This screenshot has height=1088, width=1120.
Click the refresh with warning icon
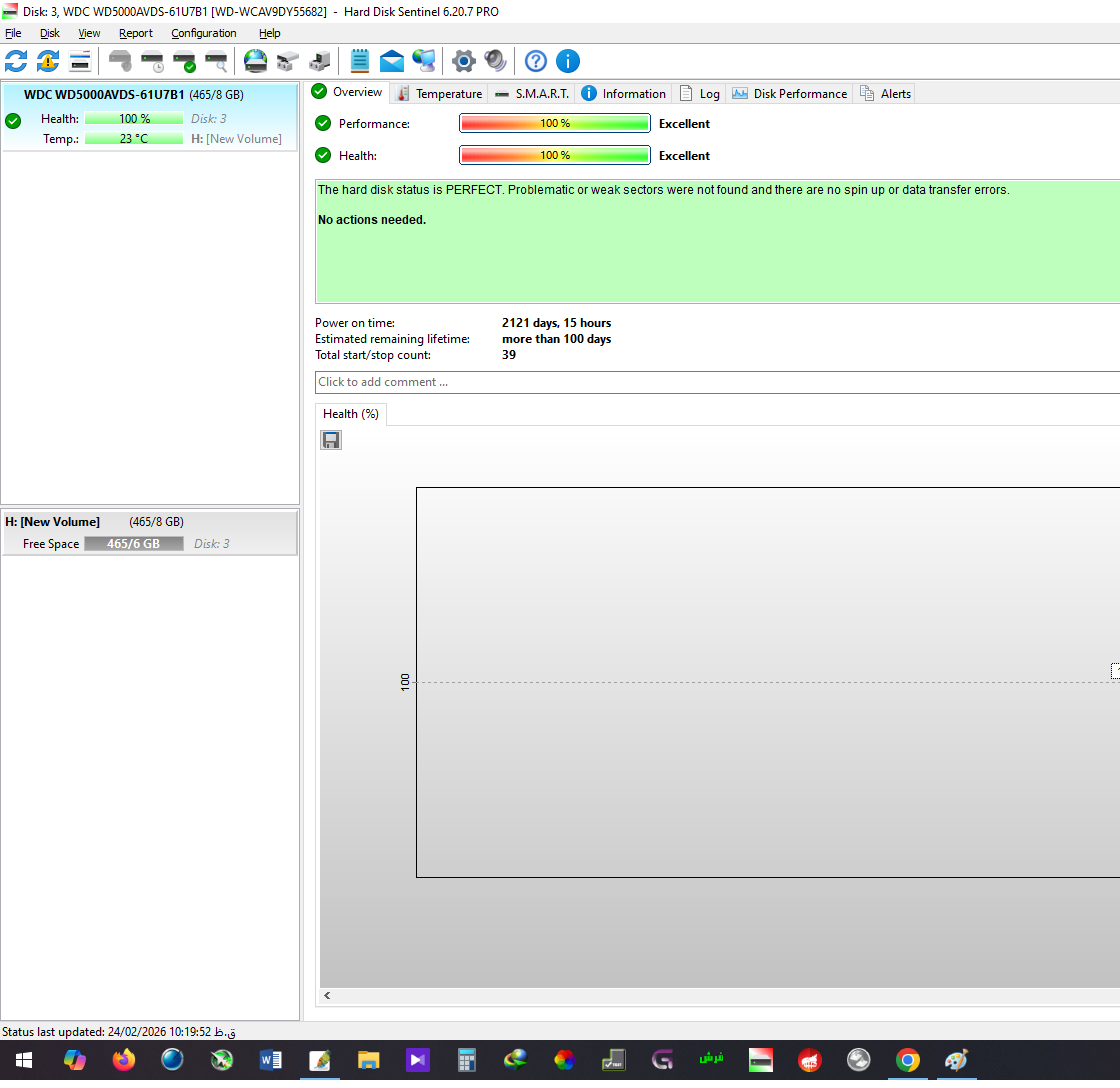pos(48,61)
